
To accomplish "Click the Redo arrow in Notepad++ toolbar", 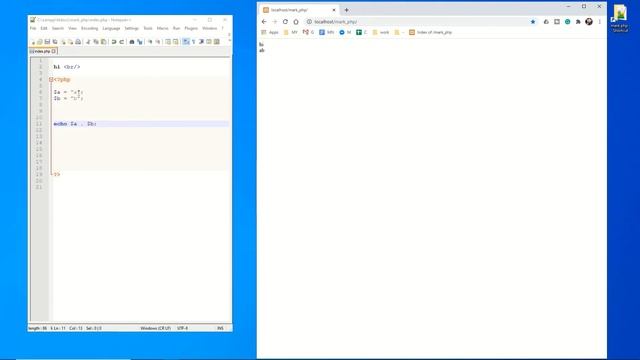I will 122,42.
